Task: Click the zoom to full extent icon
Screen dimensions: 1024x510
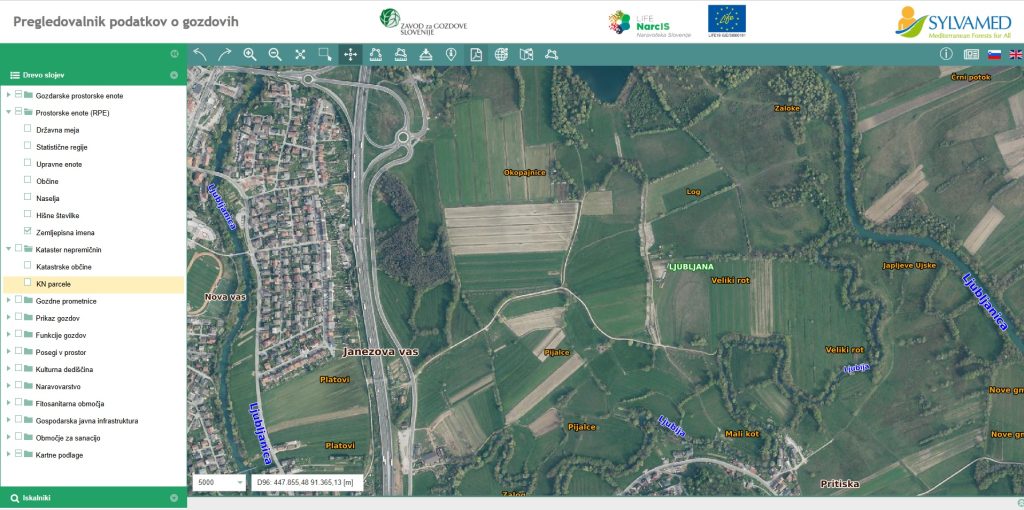Action: coord(300,54)
